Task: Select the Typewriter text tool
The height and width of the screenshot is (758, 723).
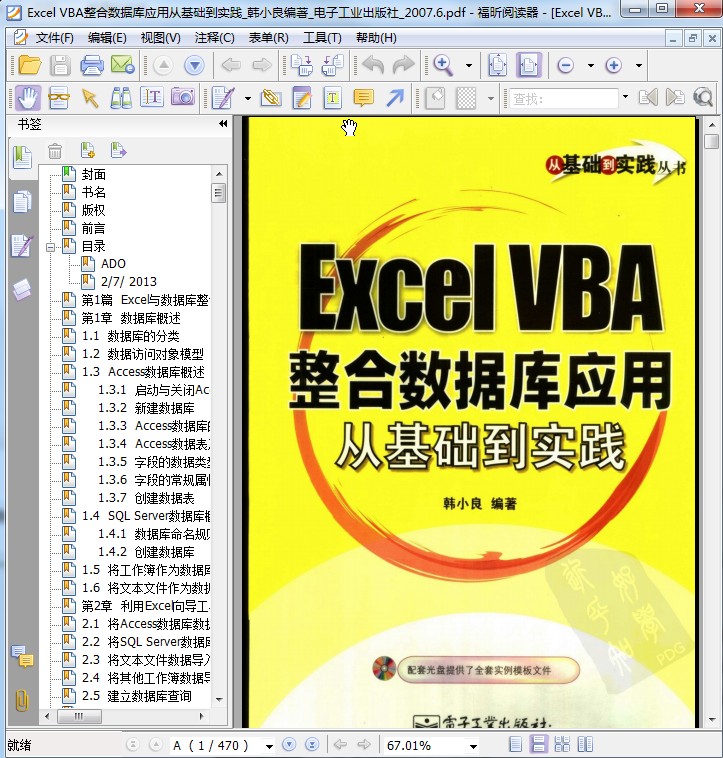Action: 333,98
